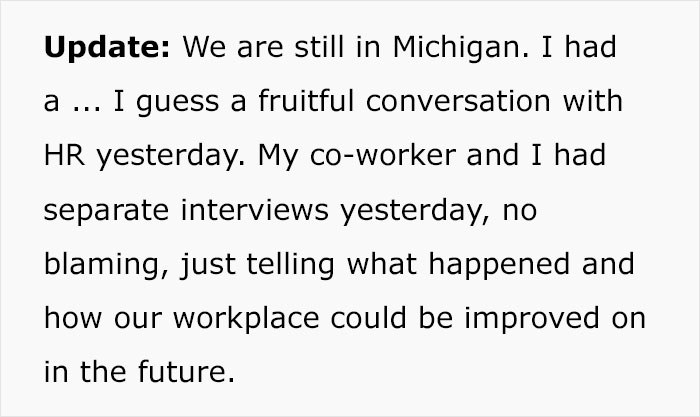The image size is (700, 417).
Task: Click the word "guess"
Action: point(178,103)
